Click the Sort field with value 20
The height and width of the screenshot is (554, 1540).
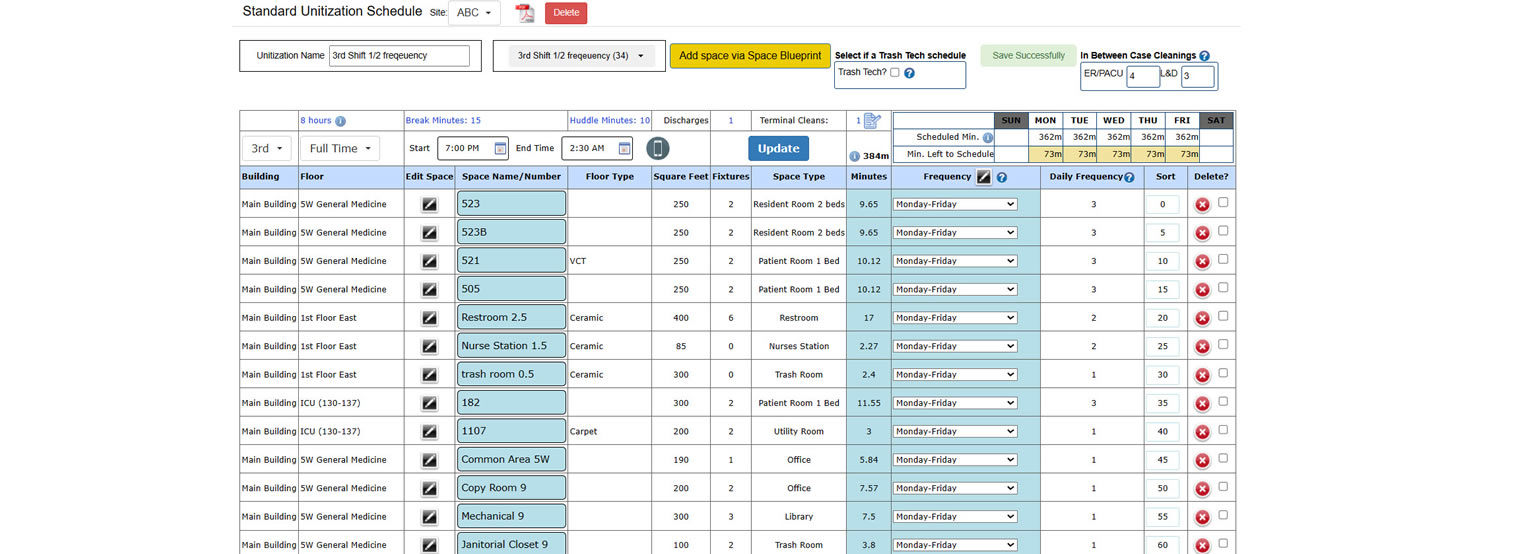(1162, 318)
